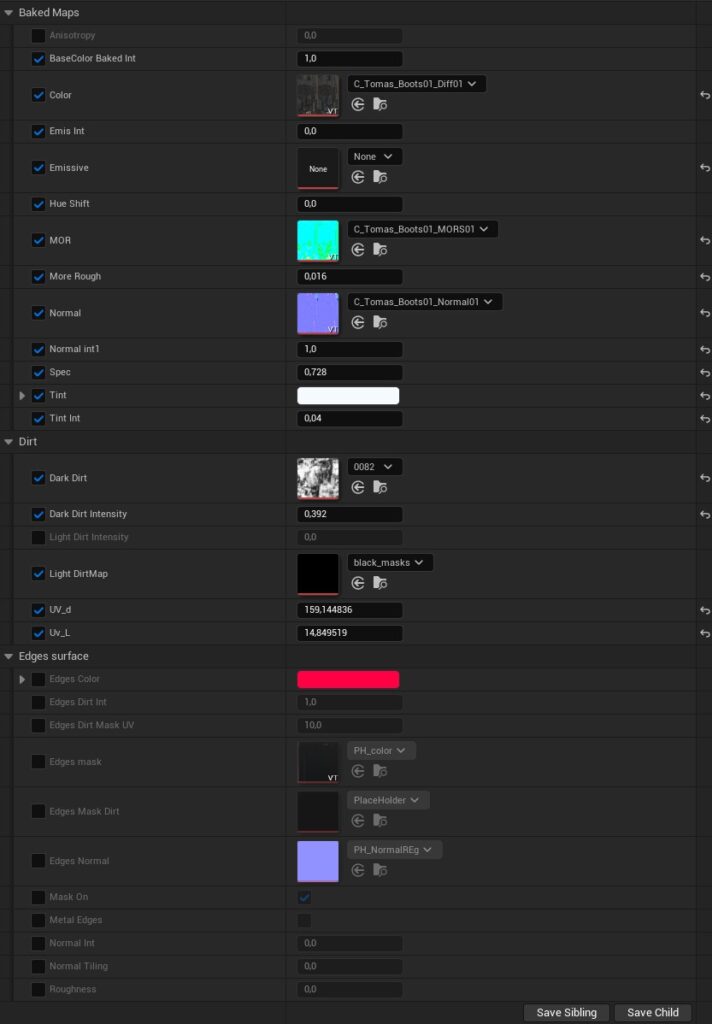Edit the UV_d value 159,144836
712x1024 pixels.
(x=349, y=610)
